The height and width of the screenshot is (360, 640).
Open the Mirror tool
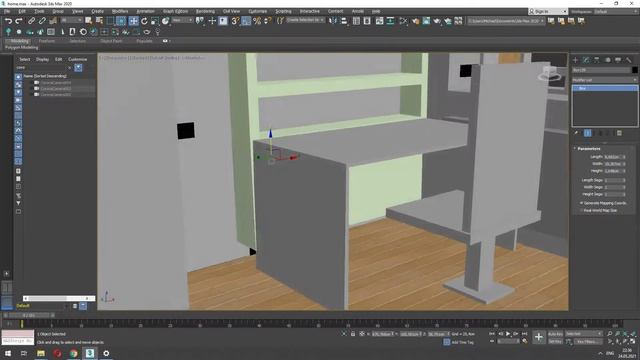(x=333, y=21)
